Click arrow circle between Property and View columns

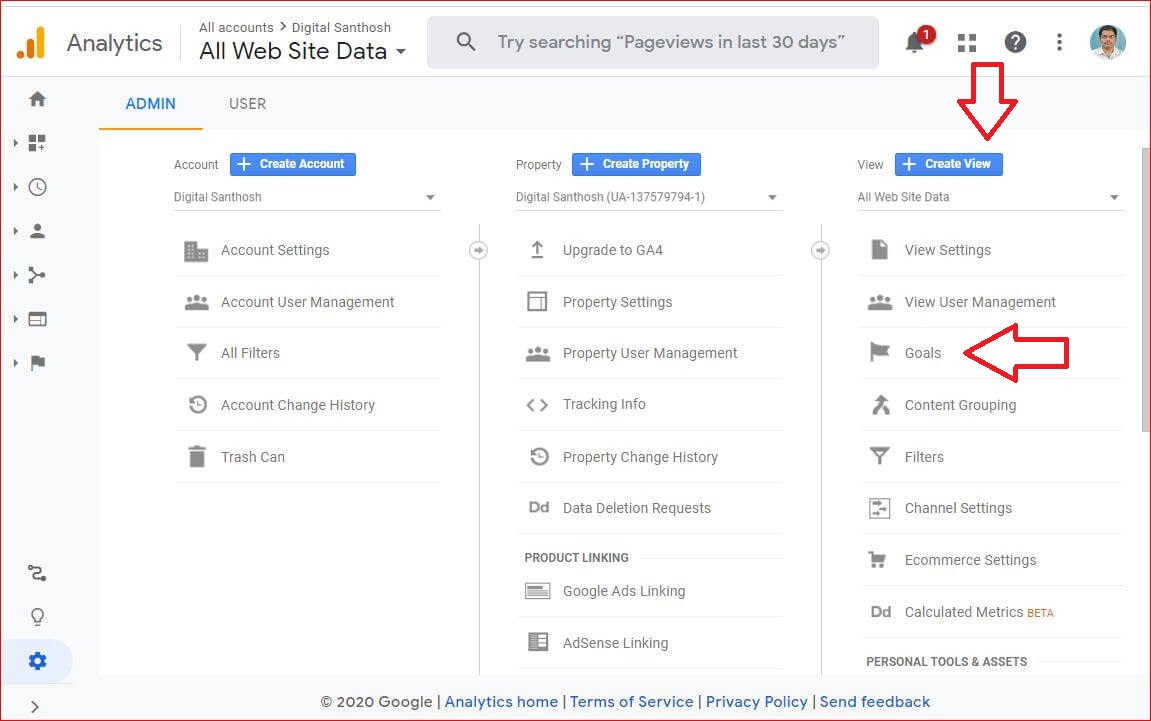point(821,250)
